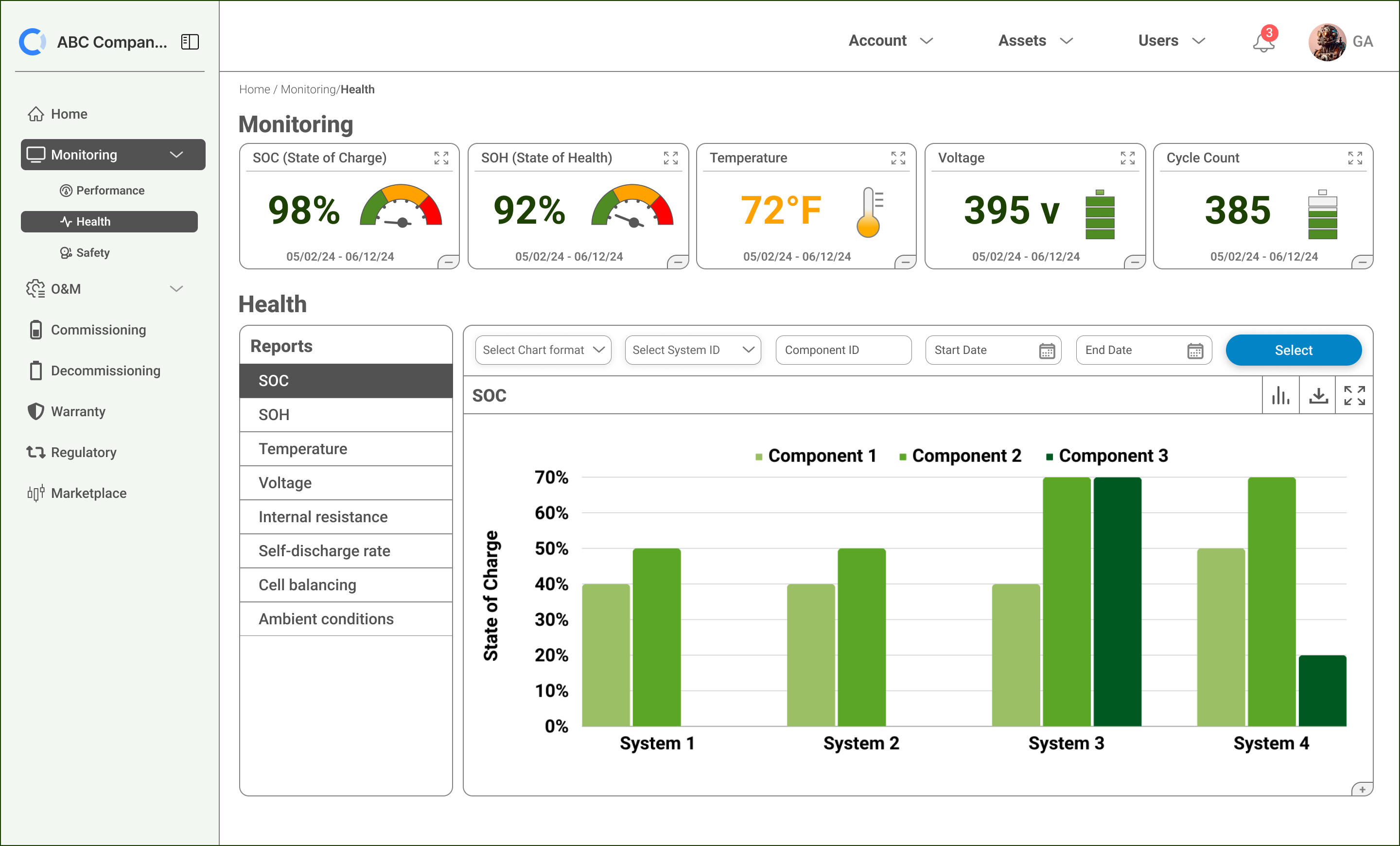This screenshot has height=846, width=1400.
Task: Expand the SOH (State of Health) card
Action: point(670,158)
